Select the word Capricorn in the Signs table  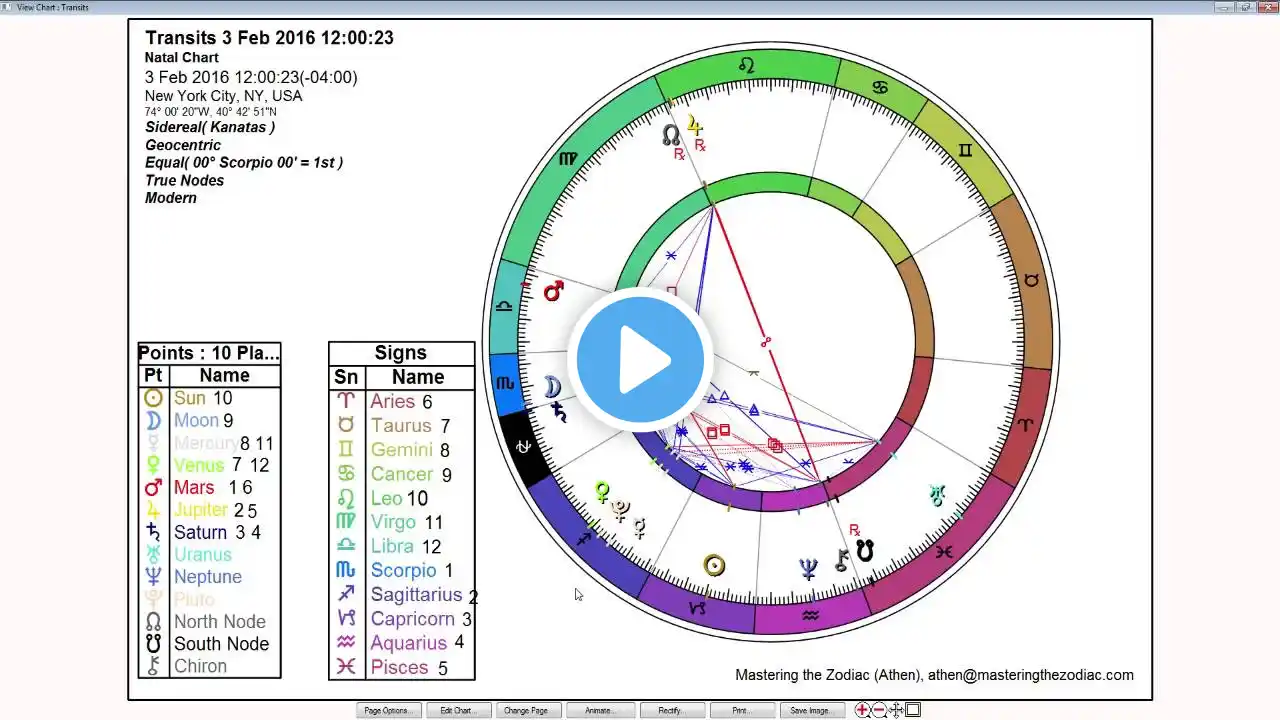413,619
